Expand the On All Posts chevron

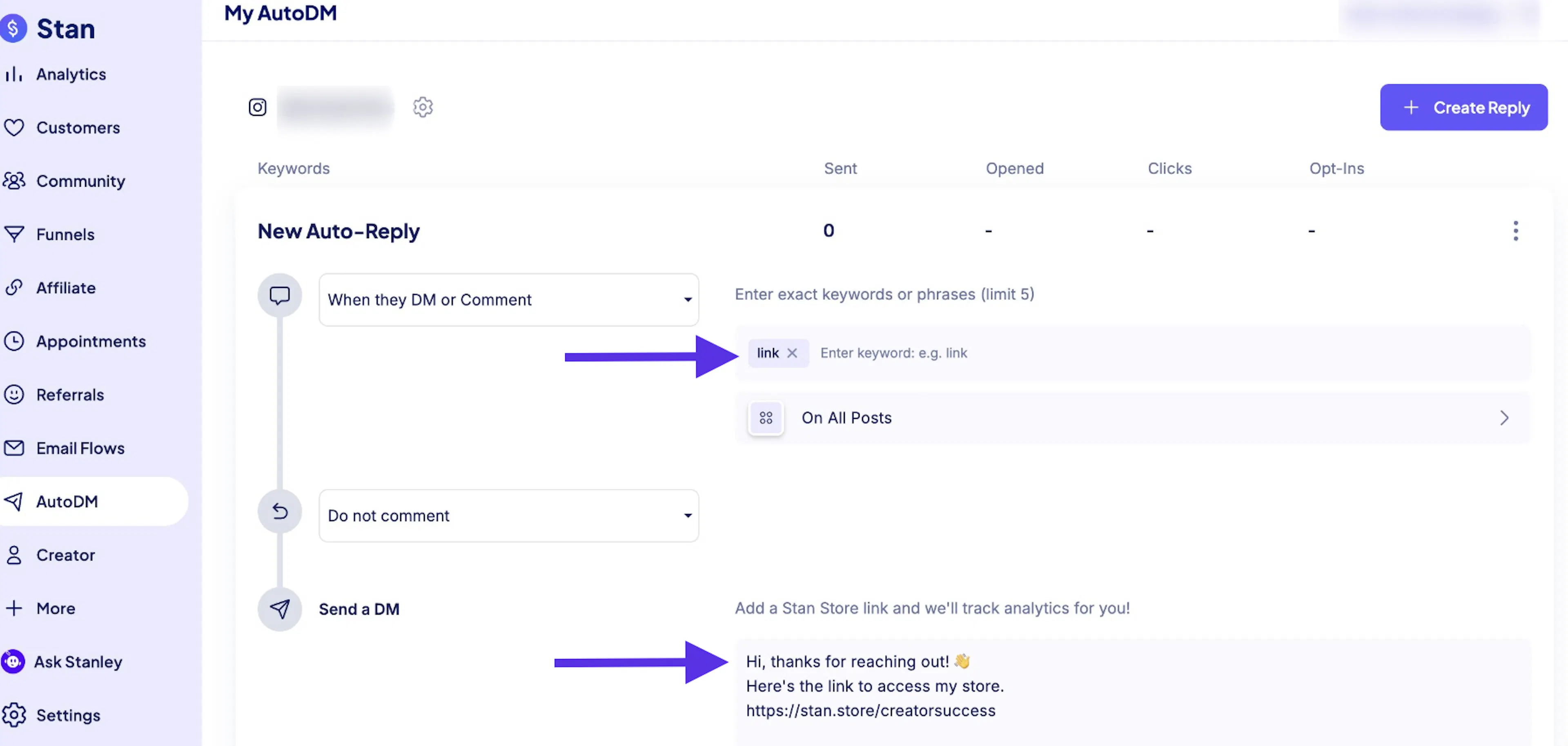(1504, 418)
